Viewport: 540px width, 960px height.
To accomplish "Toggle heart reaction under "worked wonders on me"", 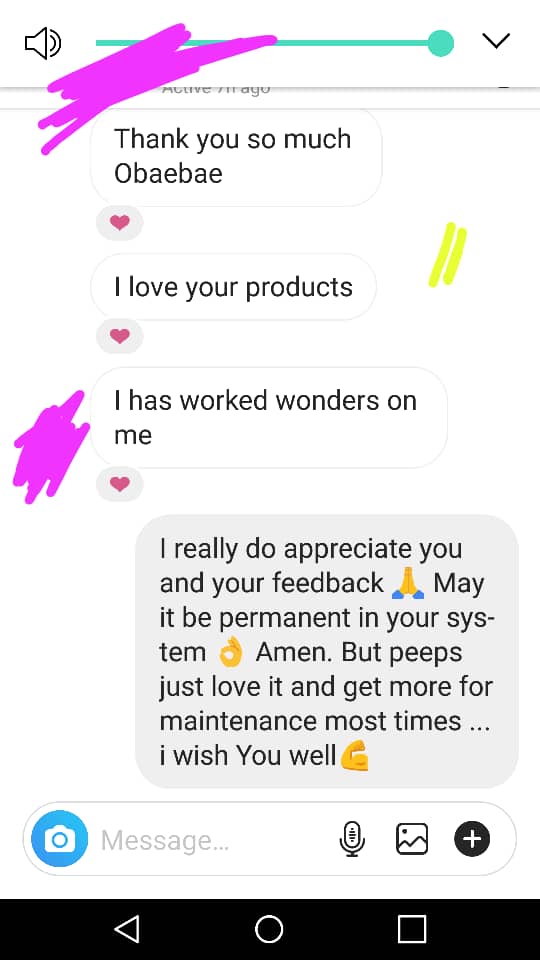I will (120, 484).
